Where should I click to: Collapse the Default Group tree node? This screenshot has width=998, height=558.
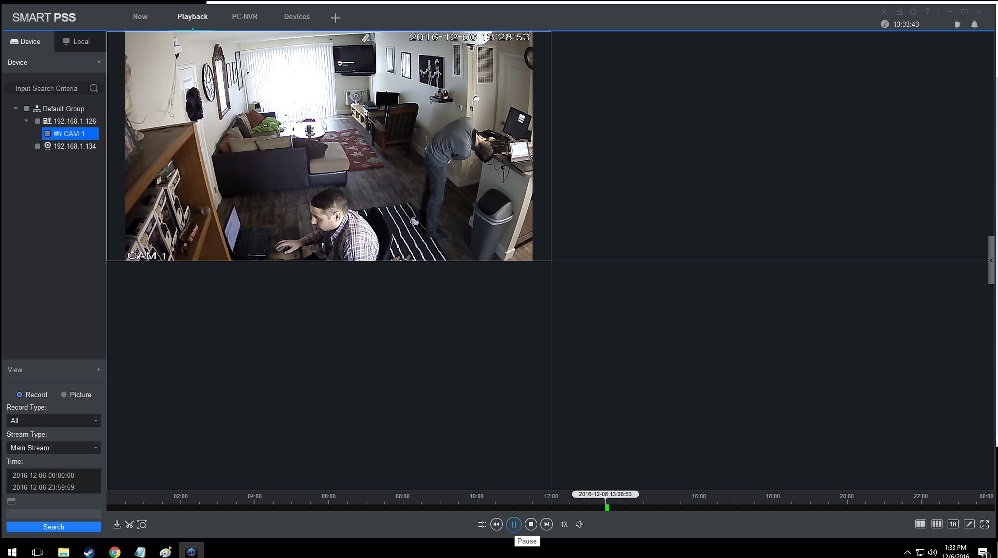16,109
